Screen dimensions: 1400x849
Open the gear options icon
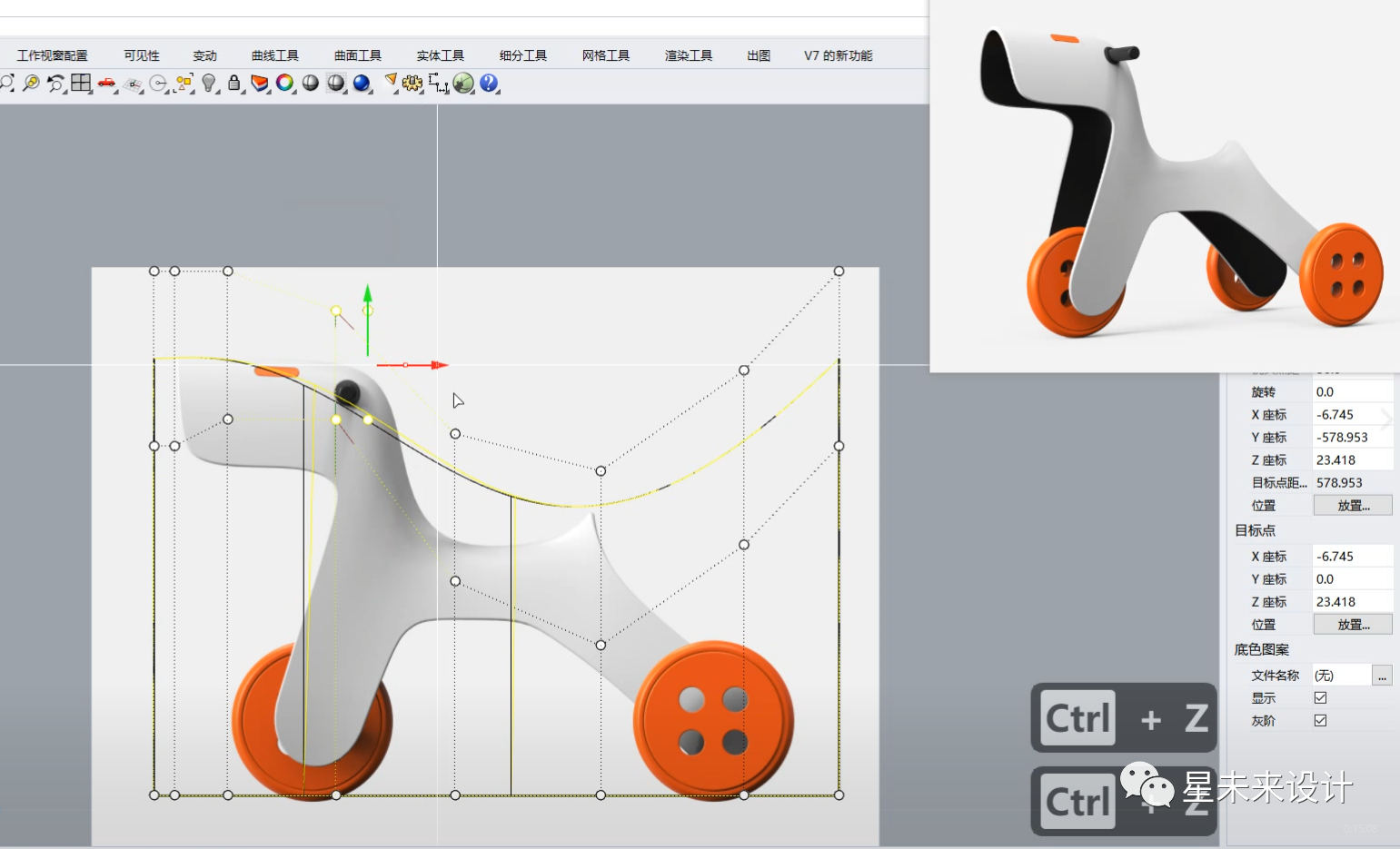coord(412,84)
